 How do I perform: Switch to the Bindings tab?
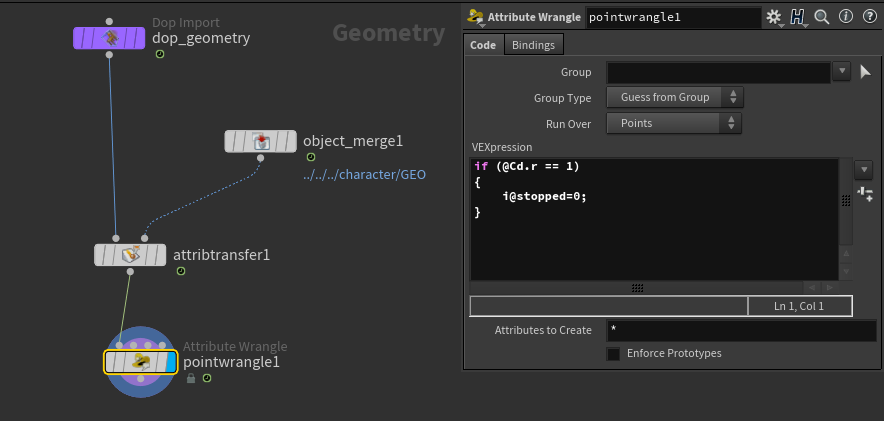coord(534,45)
